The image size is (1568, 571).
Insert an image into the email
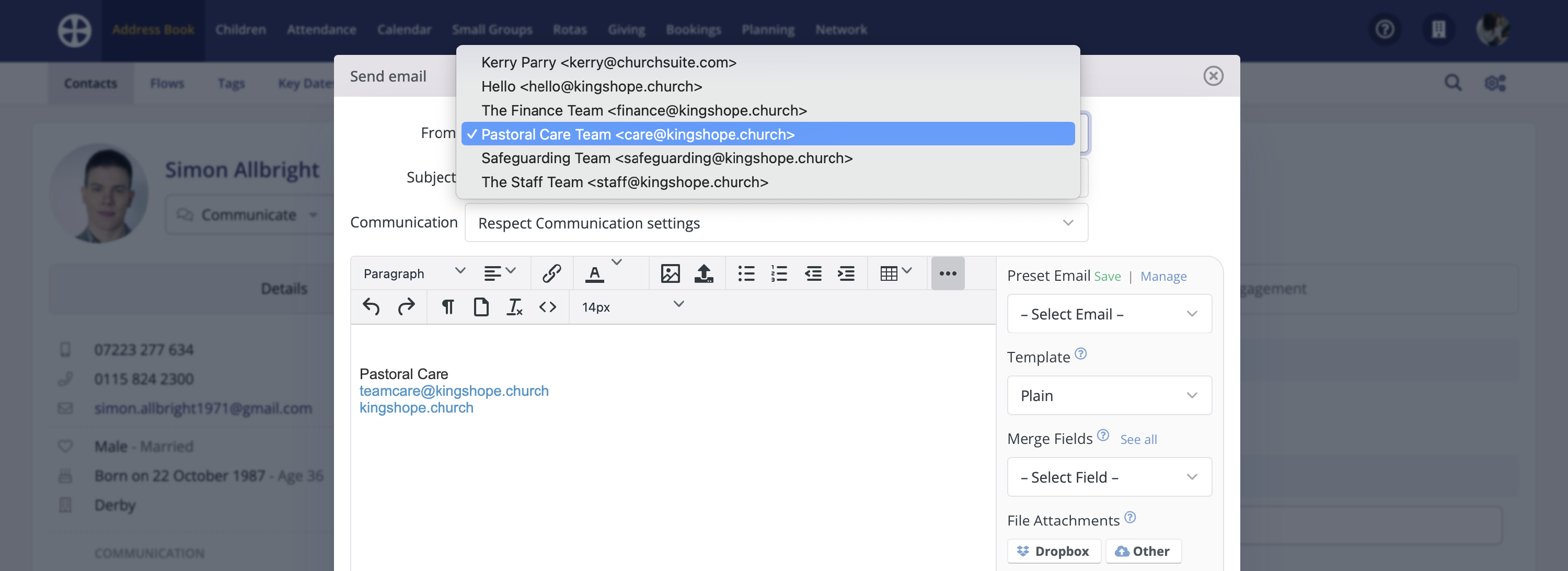click(670, 273)
